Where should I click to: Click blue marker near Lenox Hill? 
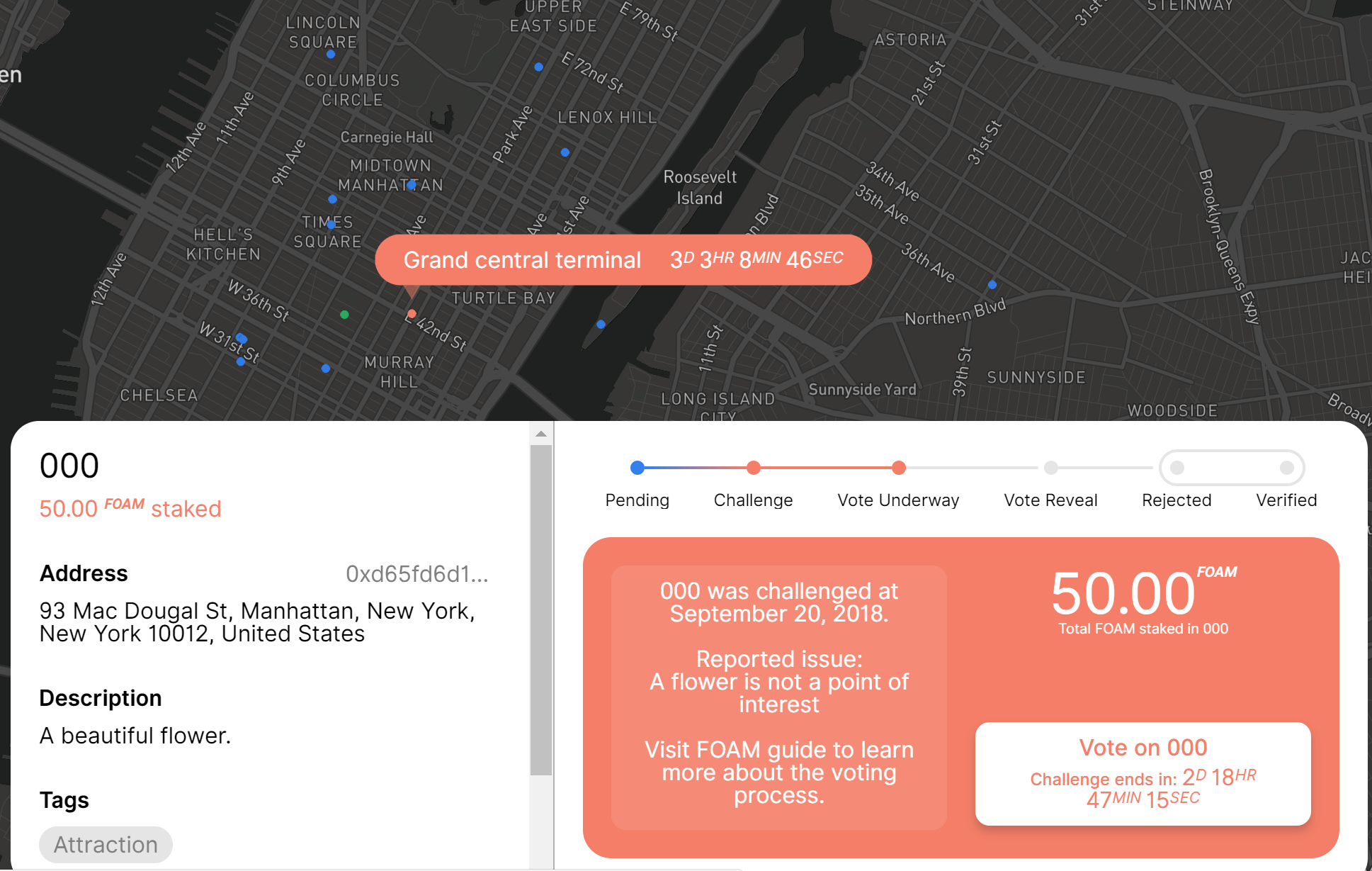click(565, 152)
